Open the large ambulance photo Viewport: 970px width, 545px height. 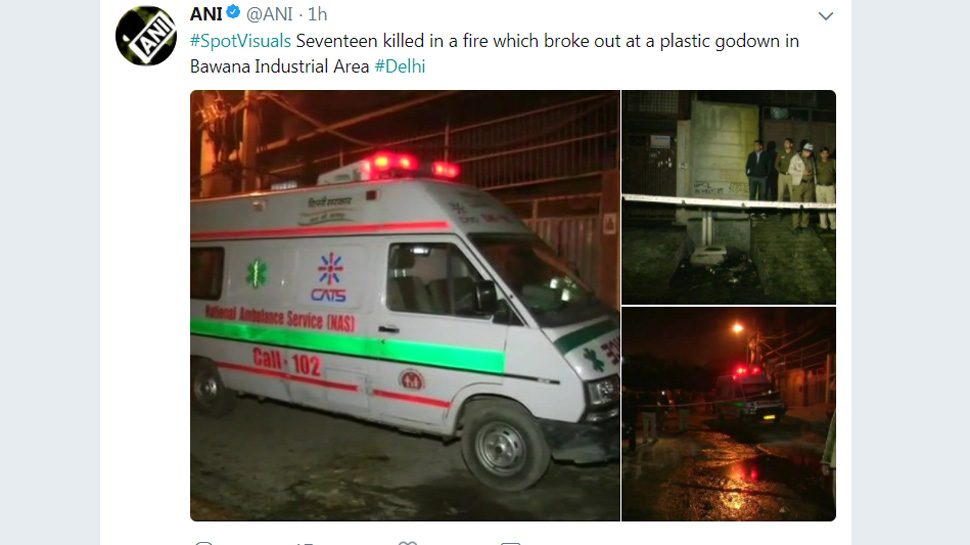pyautogui.click(x=405, y=306)
